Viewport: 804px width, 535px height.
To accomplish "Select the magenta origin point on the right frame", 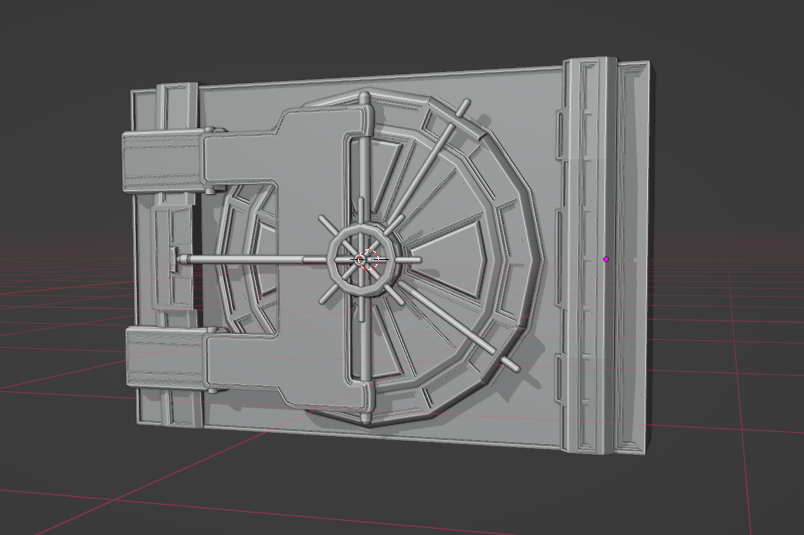I will (x=606, y=260).
